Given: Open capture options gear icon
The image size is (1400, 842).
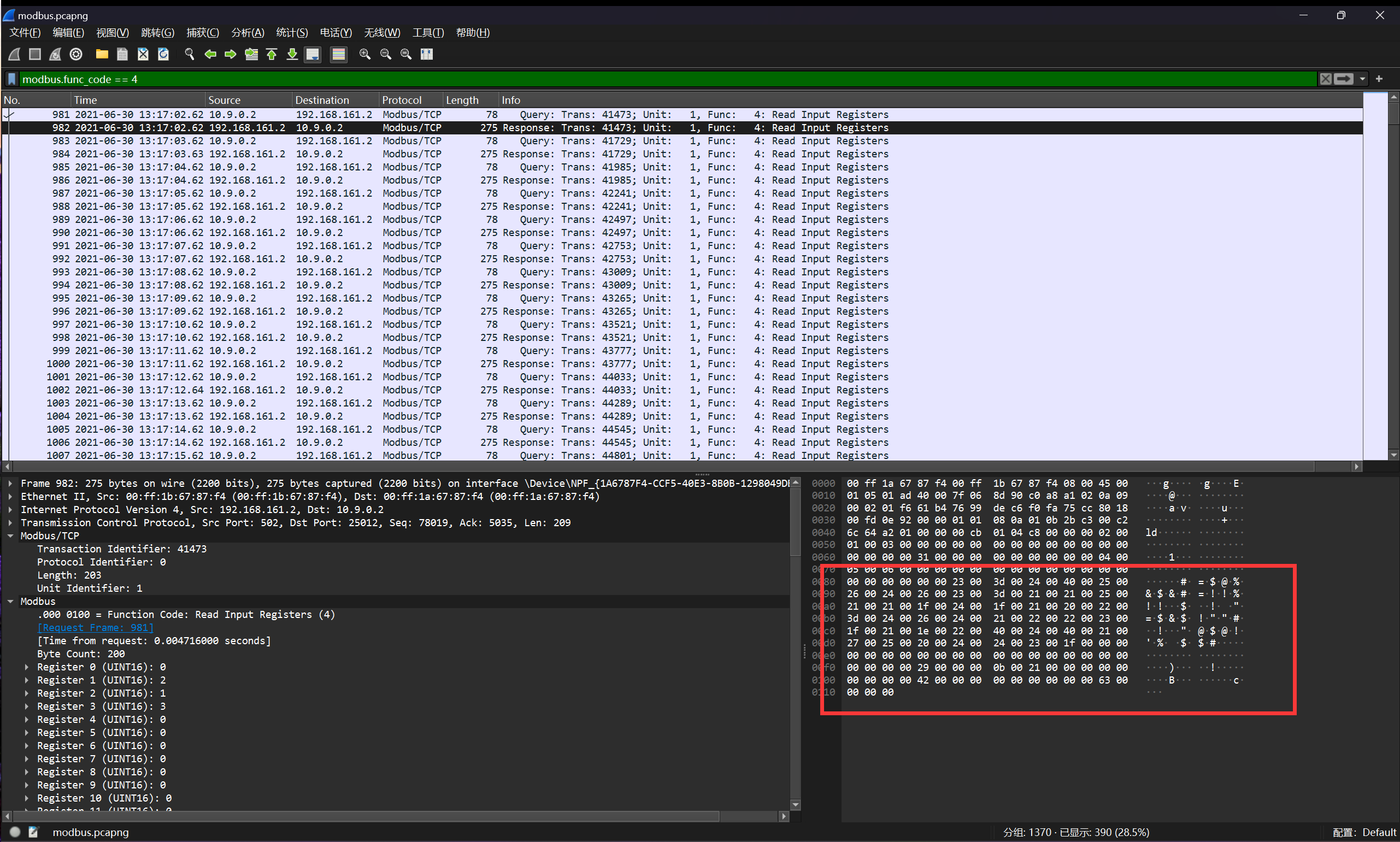Looking at the screenshot, I should click(76, 55).
